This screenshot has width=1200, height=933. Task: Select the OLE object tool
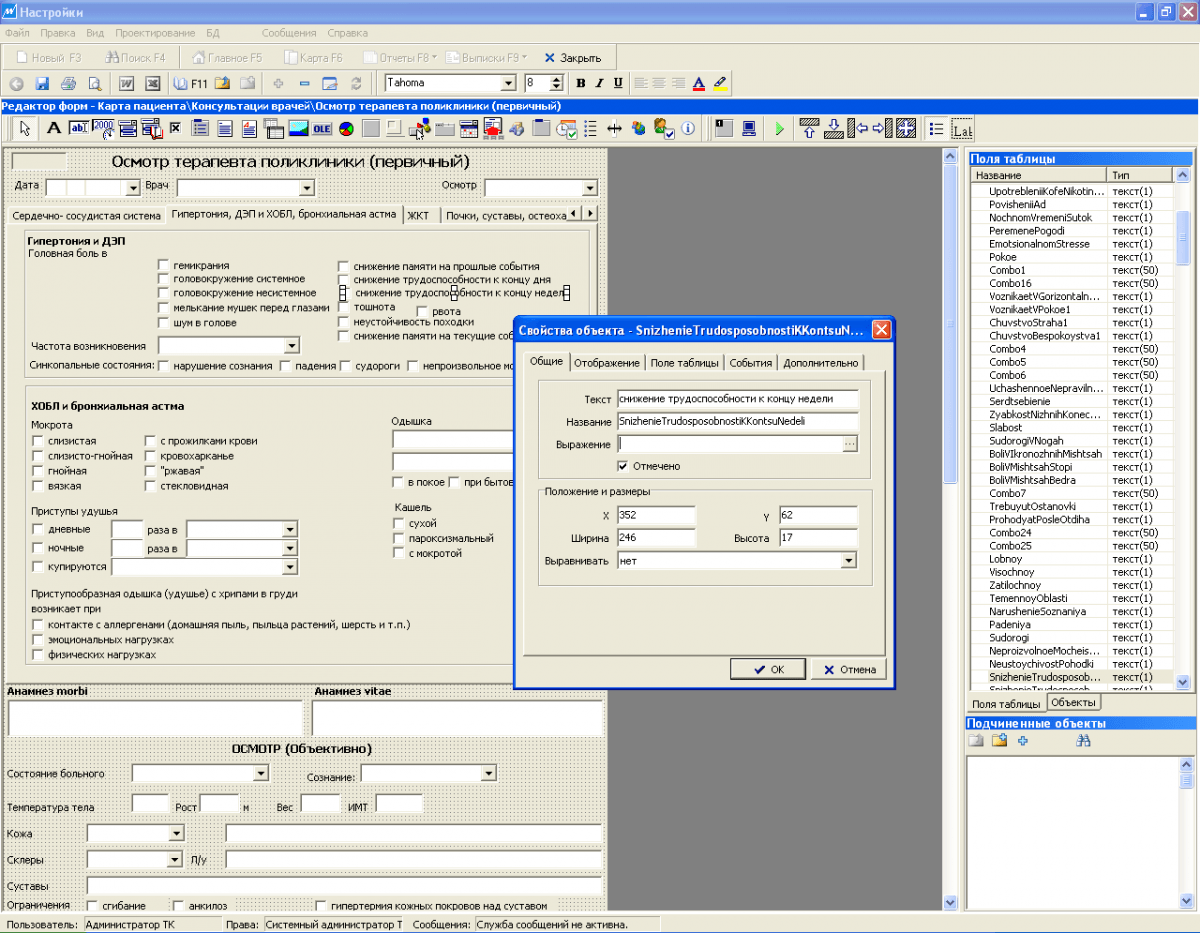coord(322,128)
